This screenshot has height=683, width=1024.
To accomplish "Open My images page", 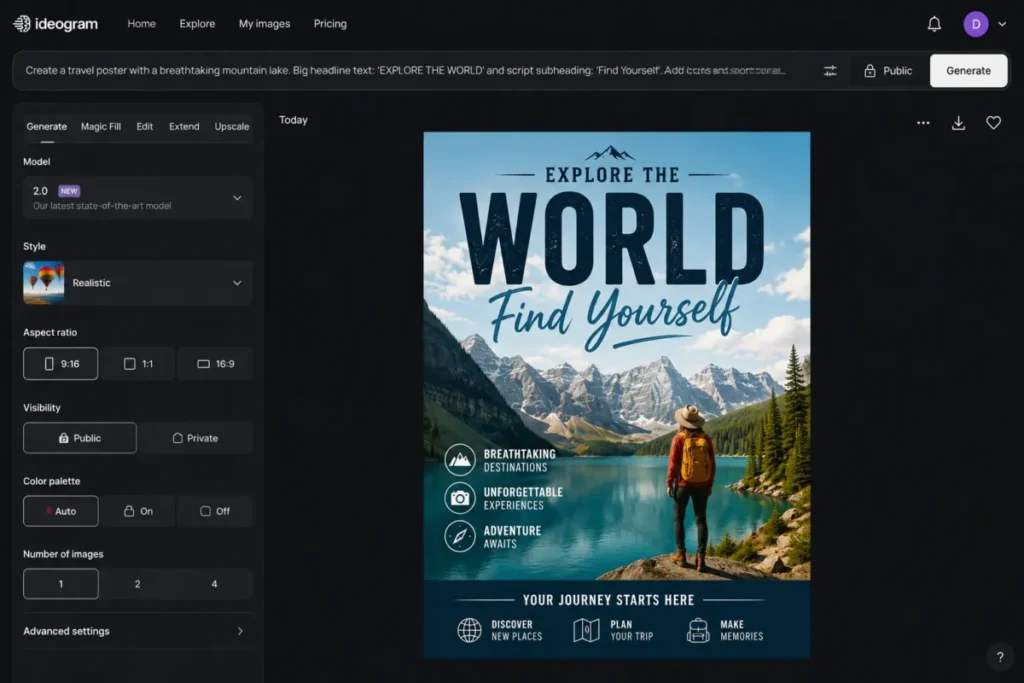I will (264, 24).
